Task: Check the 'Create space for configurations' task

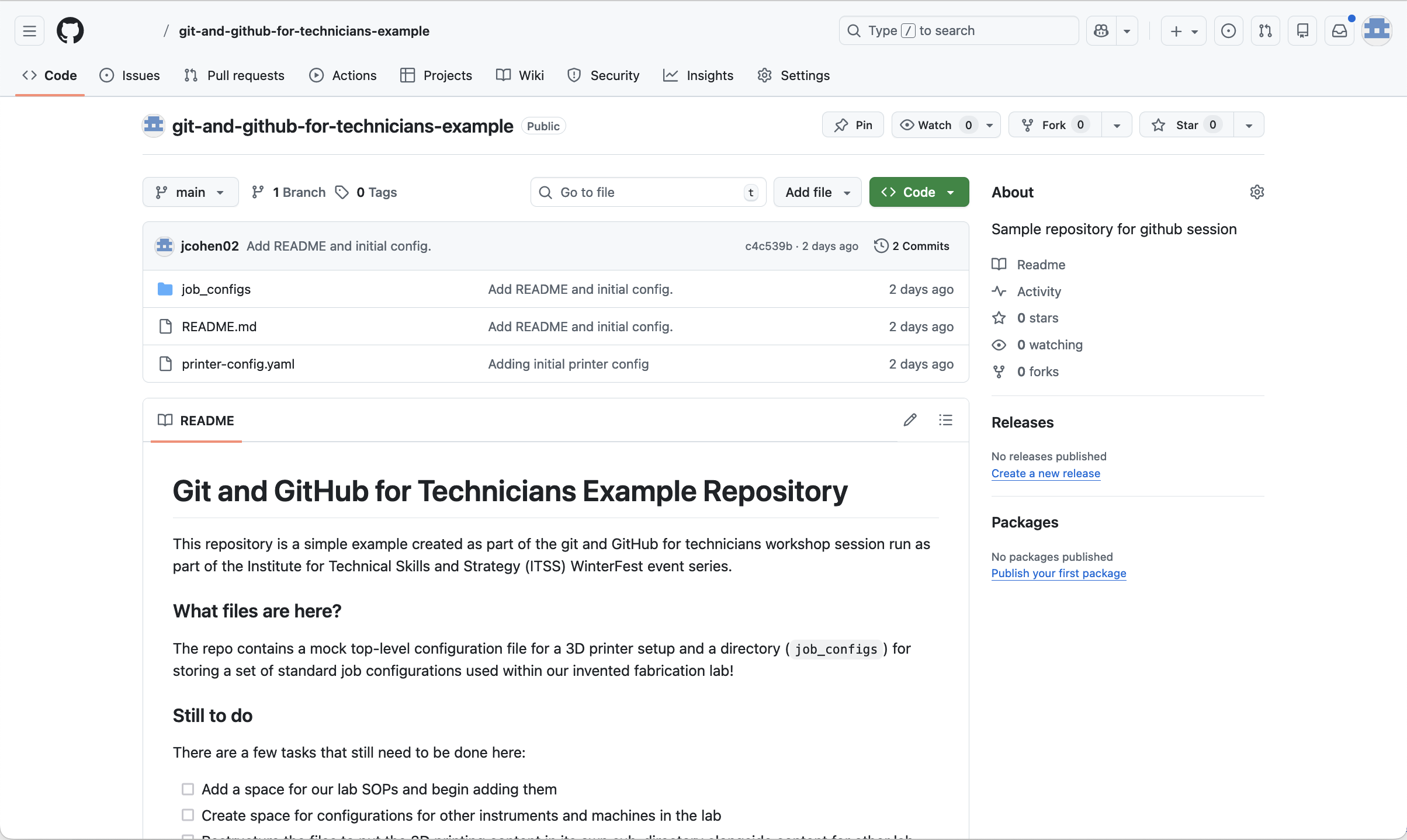Action: 188,815
